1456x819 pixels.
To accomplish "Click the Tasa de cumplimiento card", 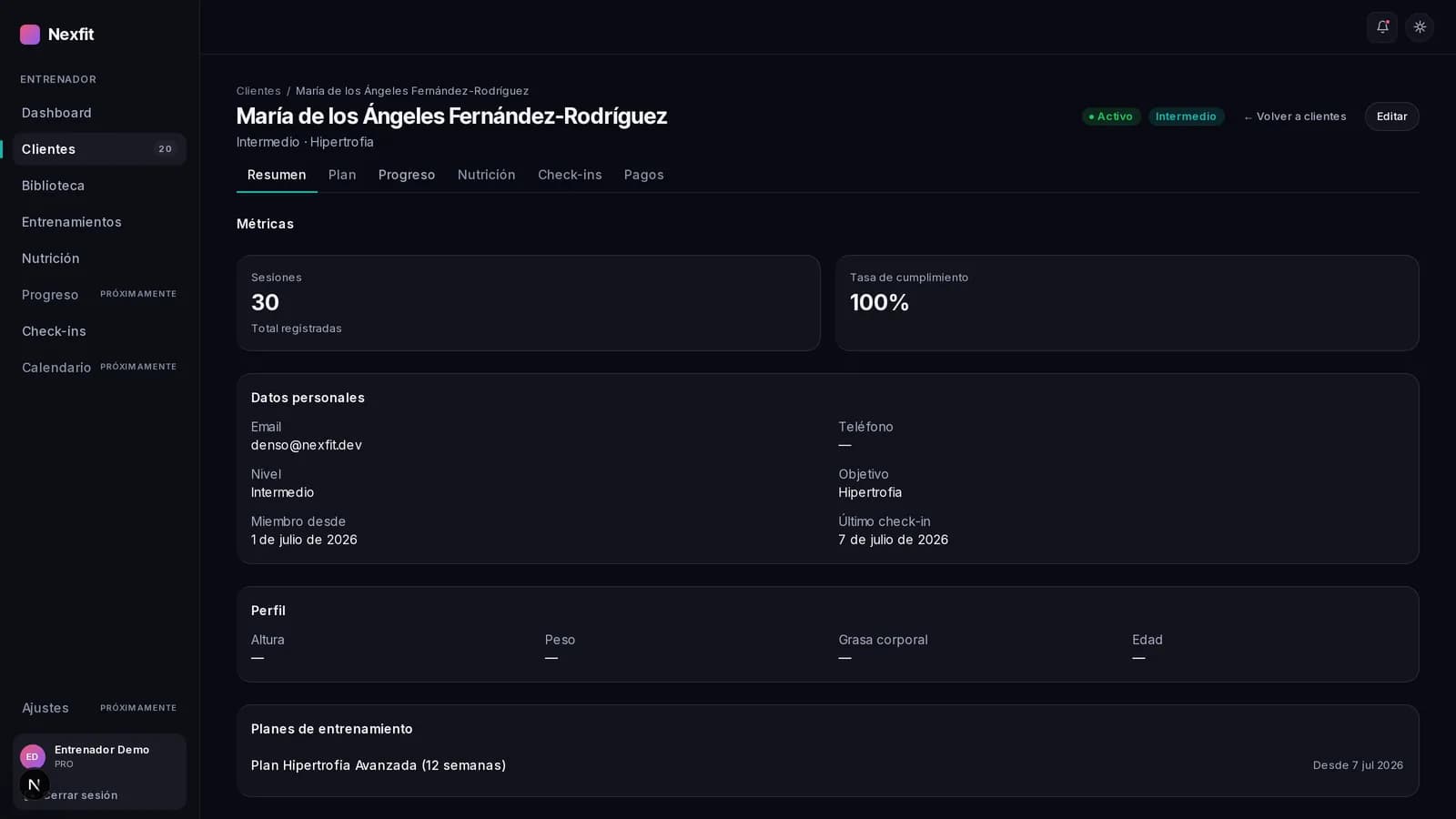I will [1127, 303].
